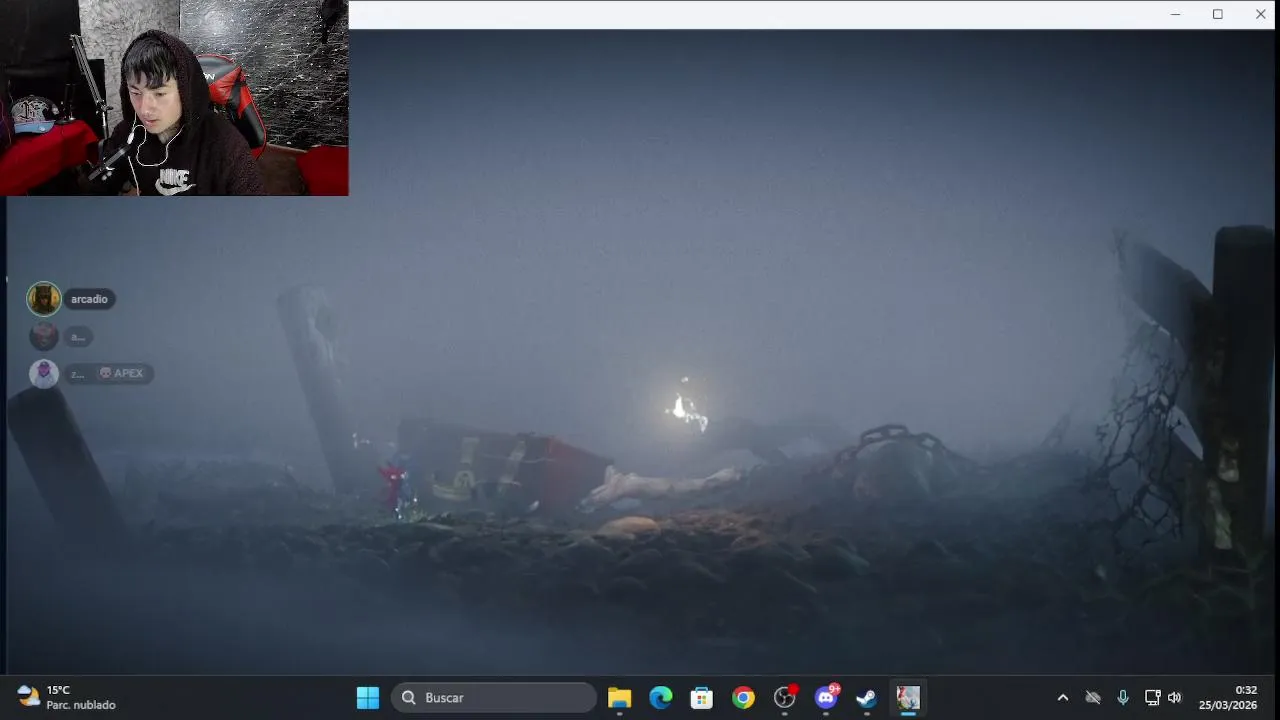Click the crossed-out cloud icon in the system tray
Screen dimensions: 1280x720
(x=1093, y=697)
